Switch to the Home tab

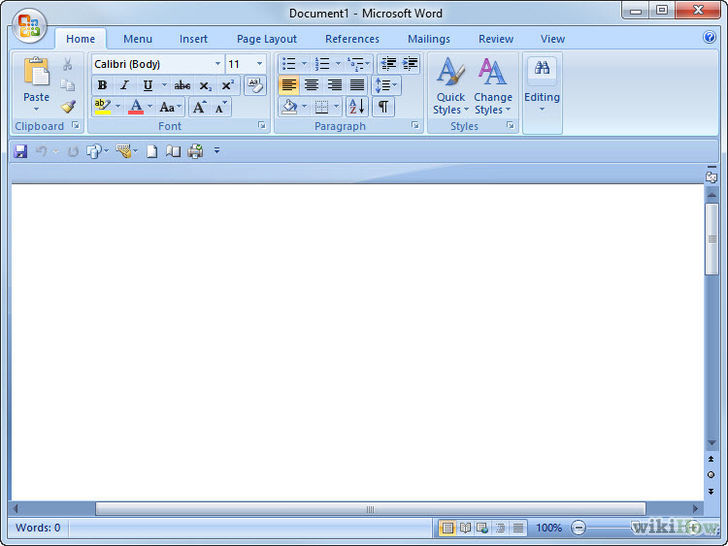[x=80, y=39]
